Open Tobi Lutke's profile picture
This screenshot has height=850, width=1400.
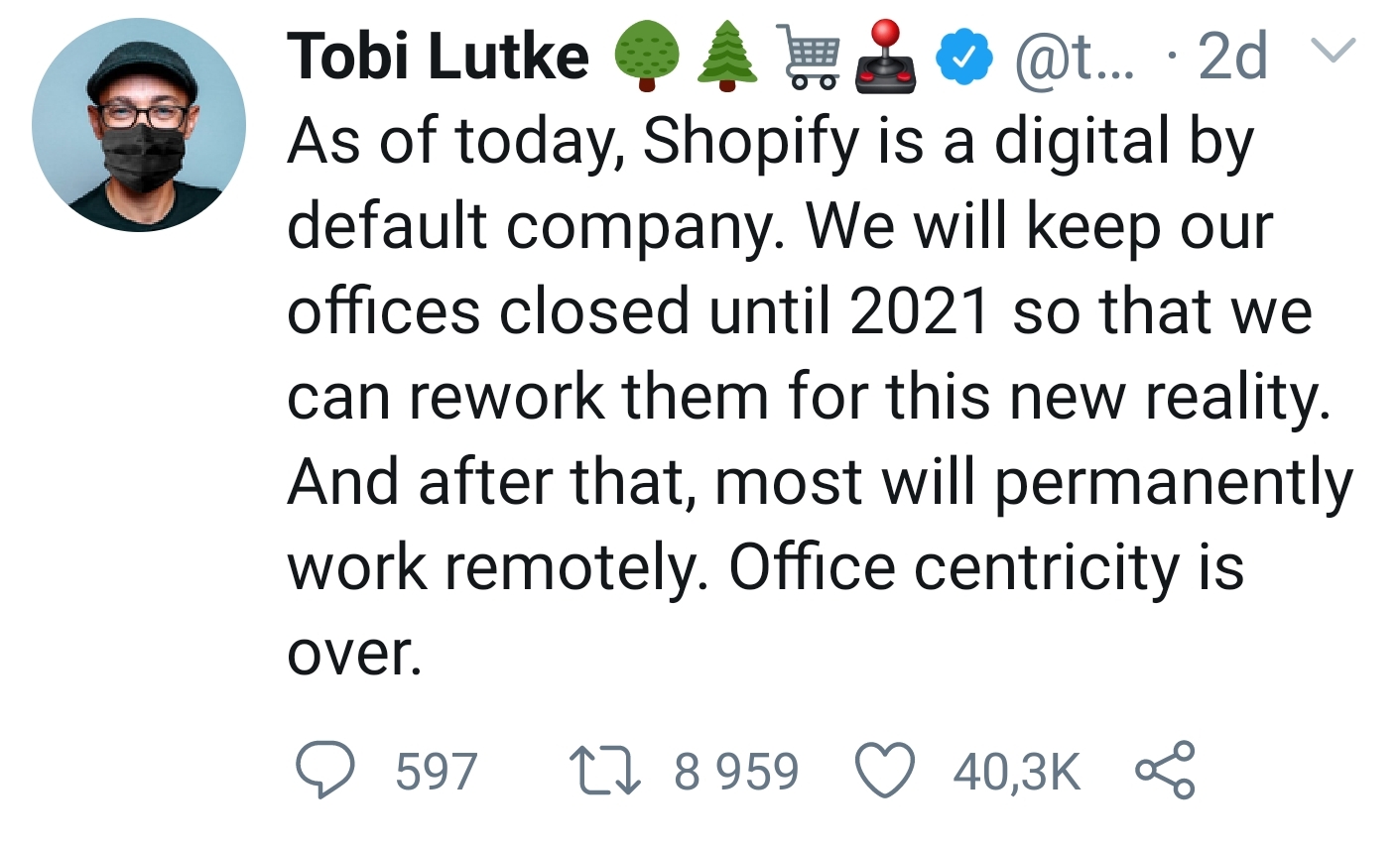(x=139, y=126)
